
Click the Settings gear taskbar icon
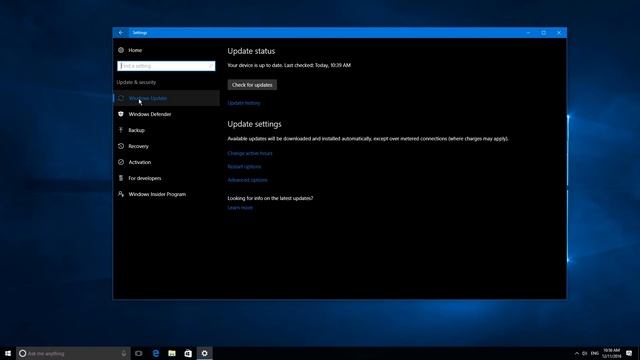pyautogui.click(x=204, y=353)
